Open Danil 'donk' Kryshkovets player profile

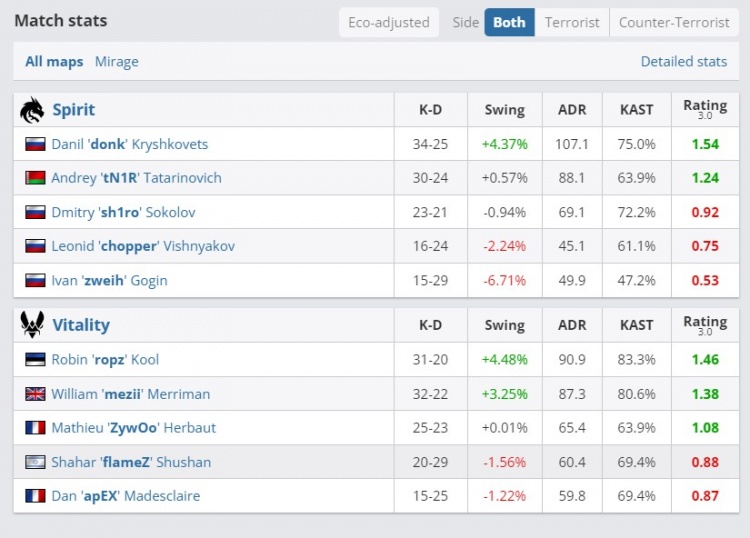[x=129, y=144]
